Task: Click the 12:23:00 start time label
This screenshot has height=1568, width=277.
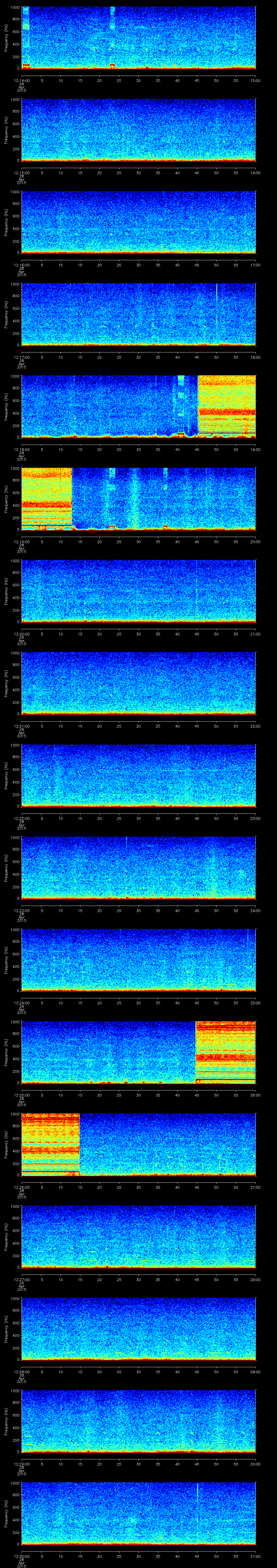Action: (x=21, y=910)
